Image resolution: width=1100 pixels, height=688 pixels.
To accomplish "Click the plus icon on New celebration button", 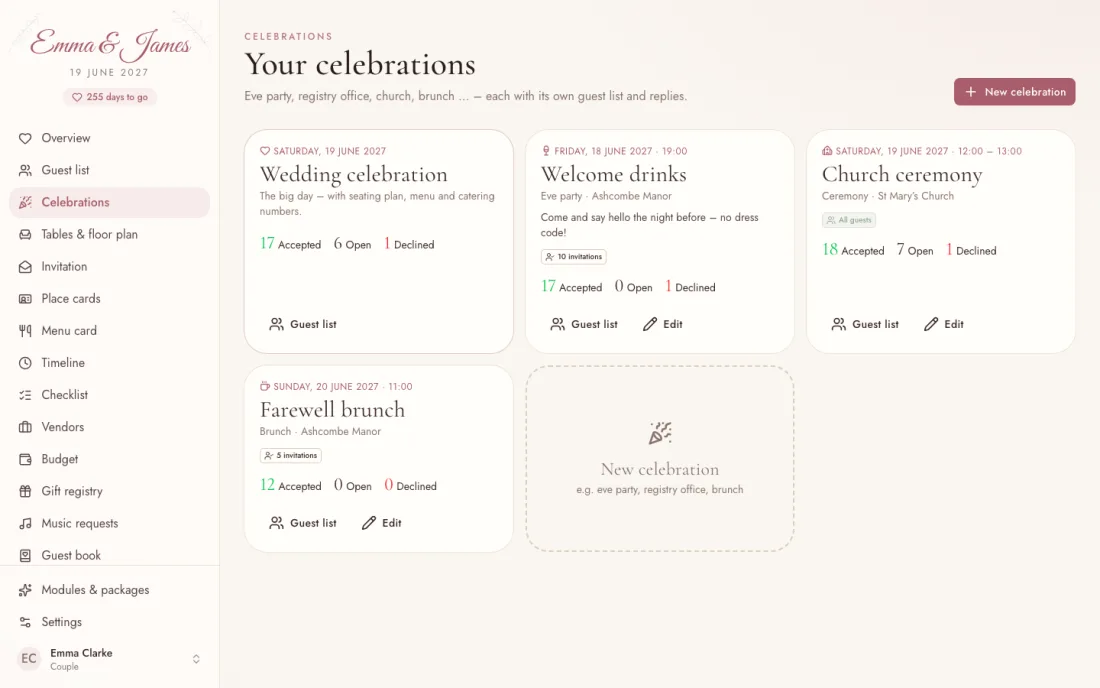I will coord(971,92).
